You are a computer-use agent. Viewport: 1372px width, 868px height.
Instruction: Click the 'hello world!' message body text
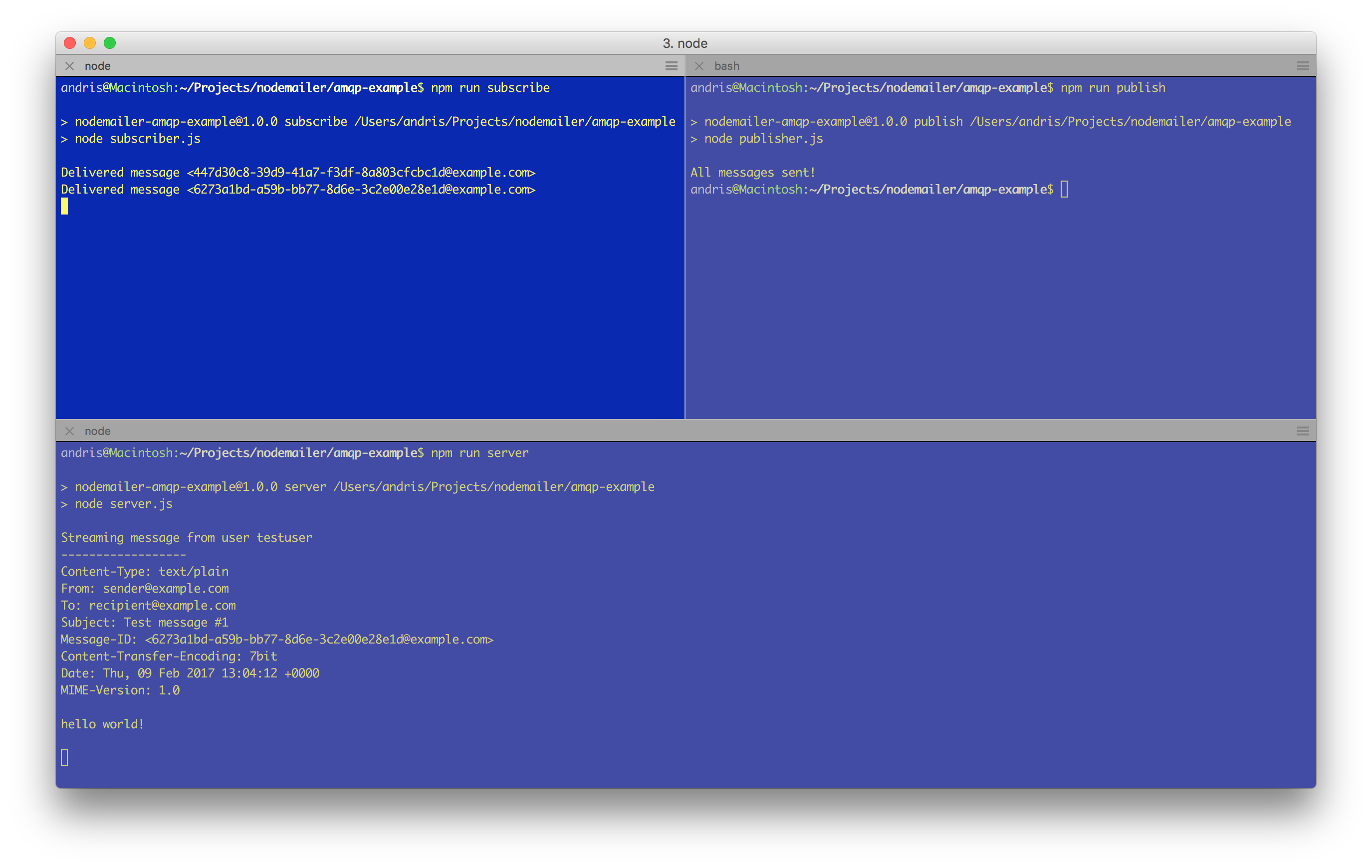[103, 724]
